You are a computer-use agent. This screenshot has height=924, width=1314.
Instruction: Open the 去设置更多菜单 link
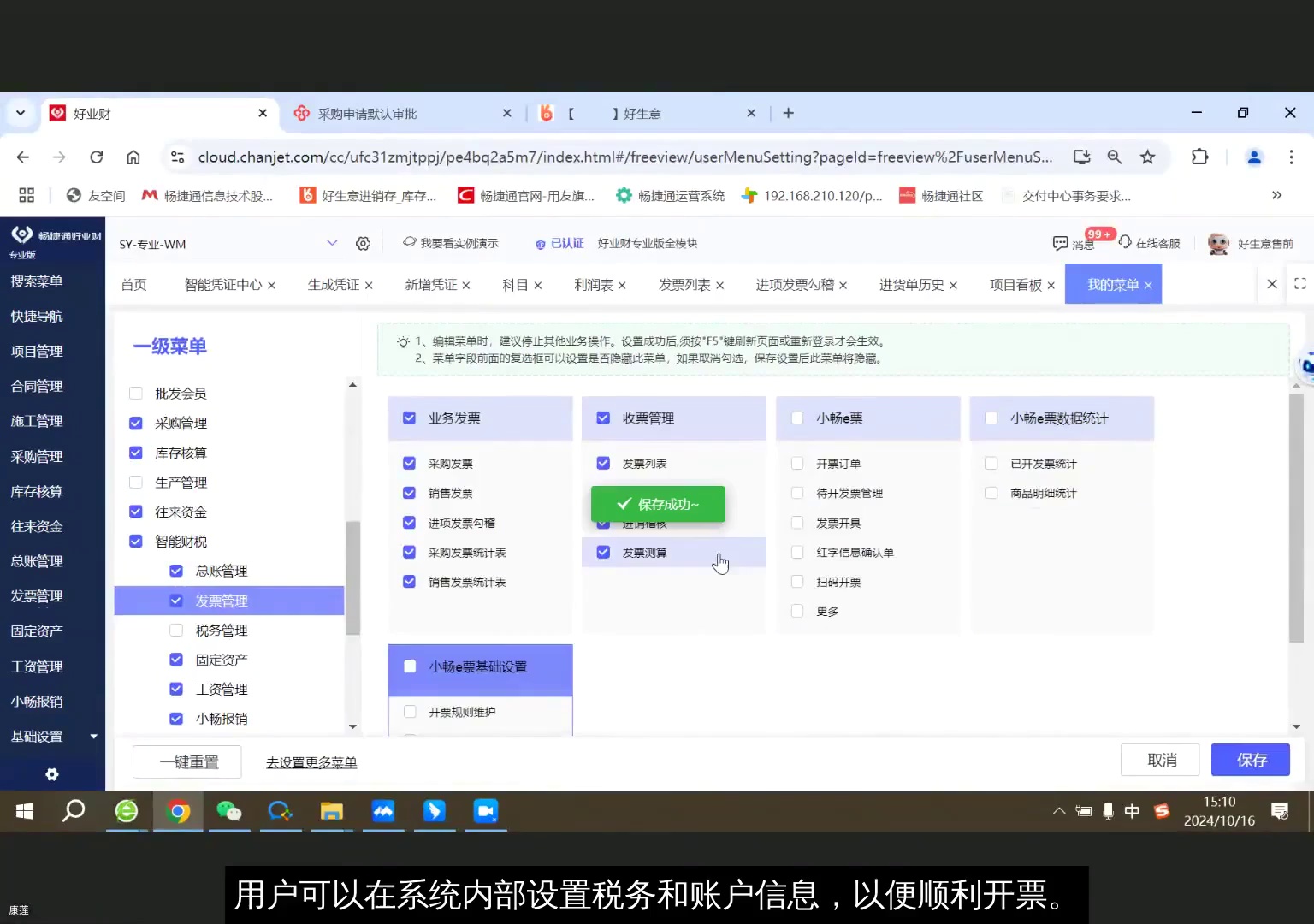[311, 761]
